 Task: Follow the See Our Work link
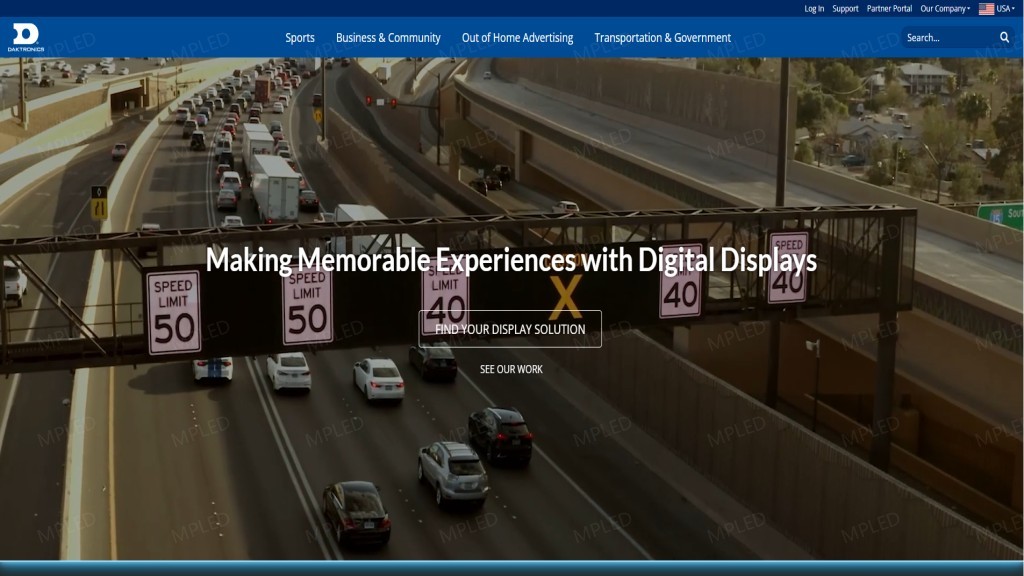(x=511, y=369)
